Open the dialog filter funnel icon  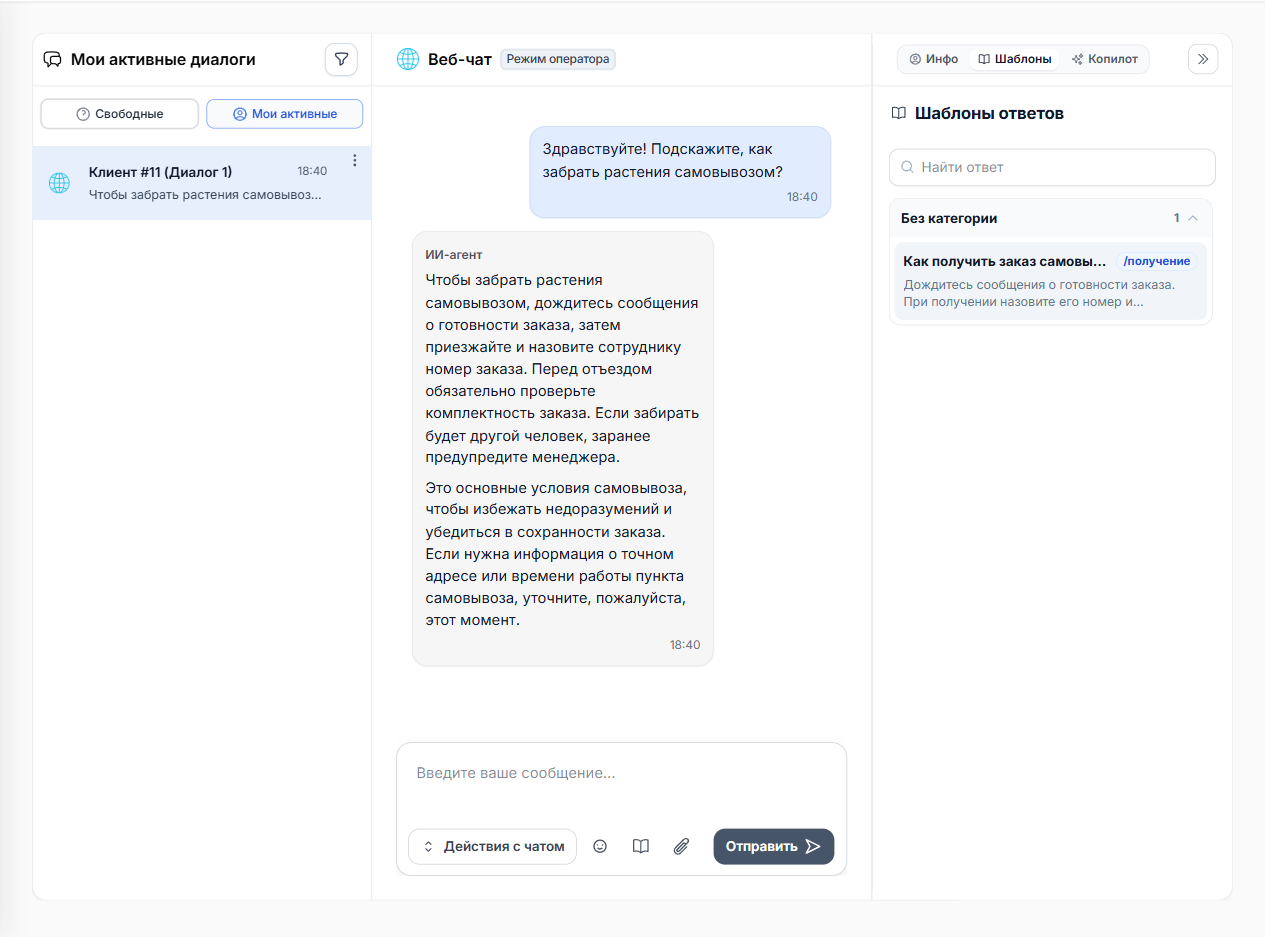(x=341, y=59)
